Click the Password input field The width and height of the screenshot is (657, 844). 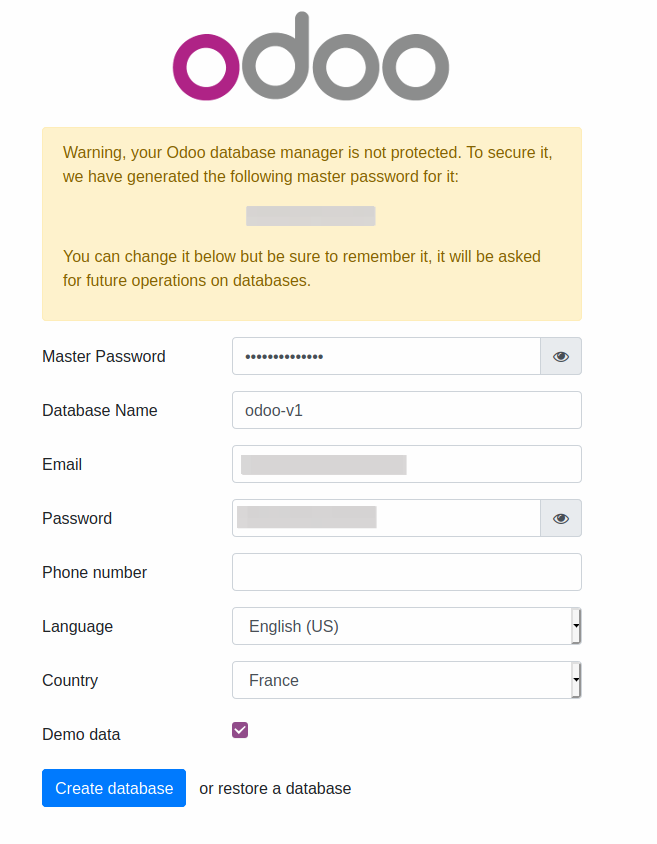[x=386, y=518]
